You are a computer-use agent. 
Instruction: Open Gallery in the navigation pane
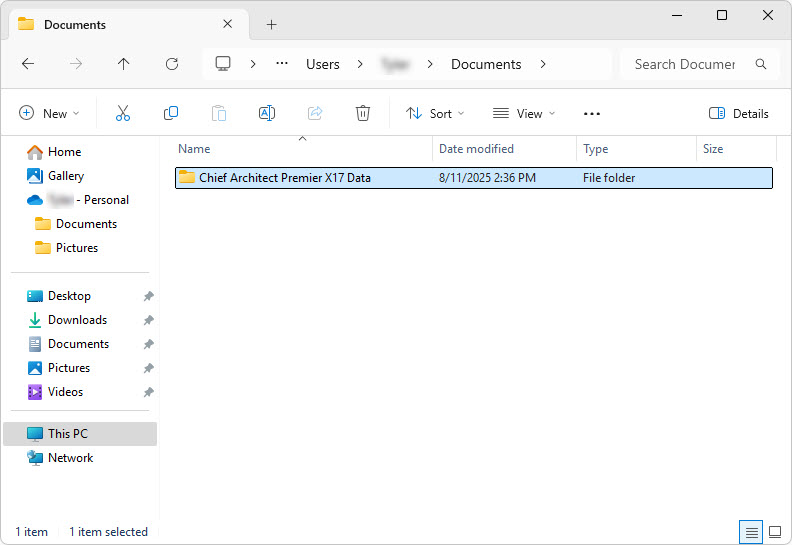click(56, 176)
